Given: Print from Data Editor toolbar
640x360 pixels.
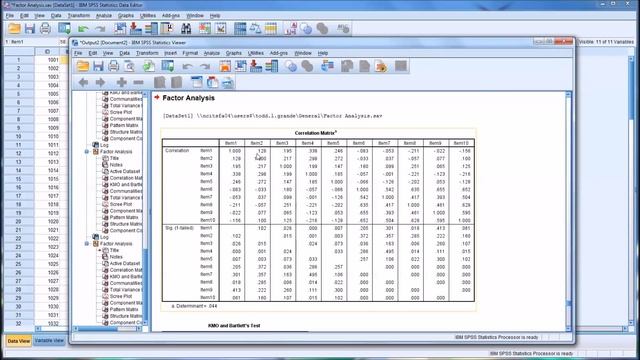Looking at the screenshot, I should [45, 28].
